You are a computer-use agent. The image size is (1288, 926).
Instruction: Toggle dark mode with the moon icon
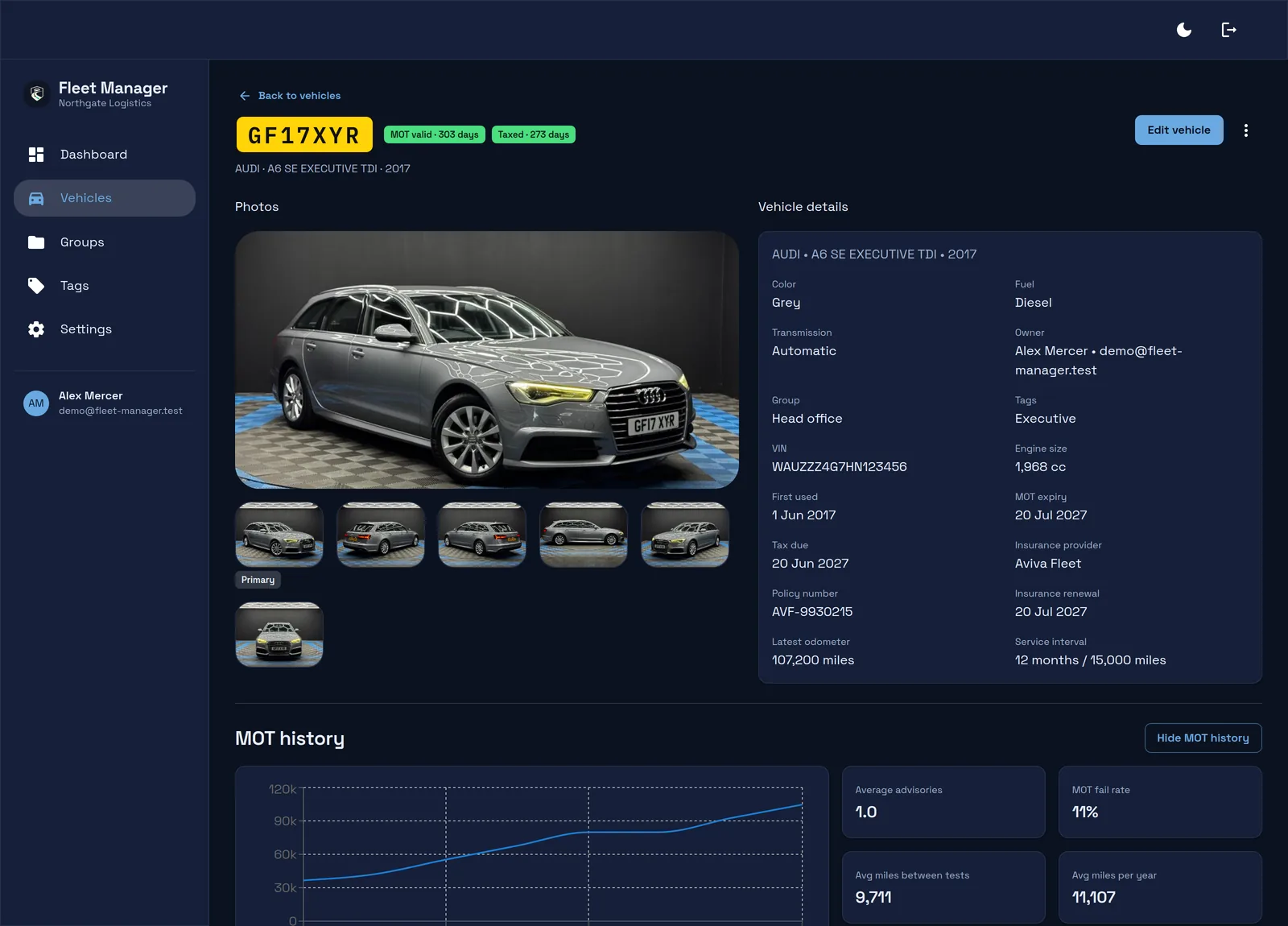point(1184,30)
